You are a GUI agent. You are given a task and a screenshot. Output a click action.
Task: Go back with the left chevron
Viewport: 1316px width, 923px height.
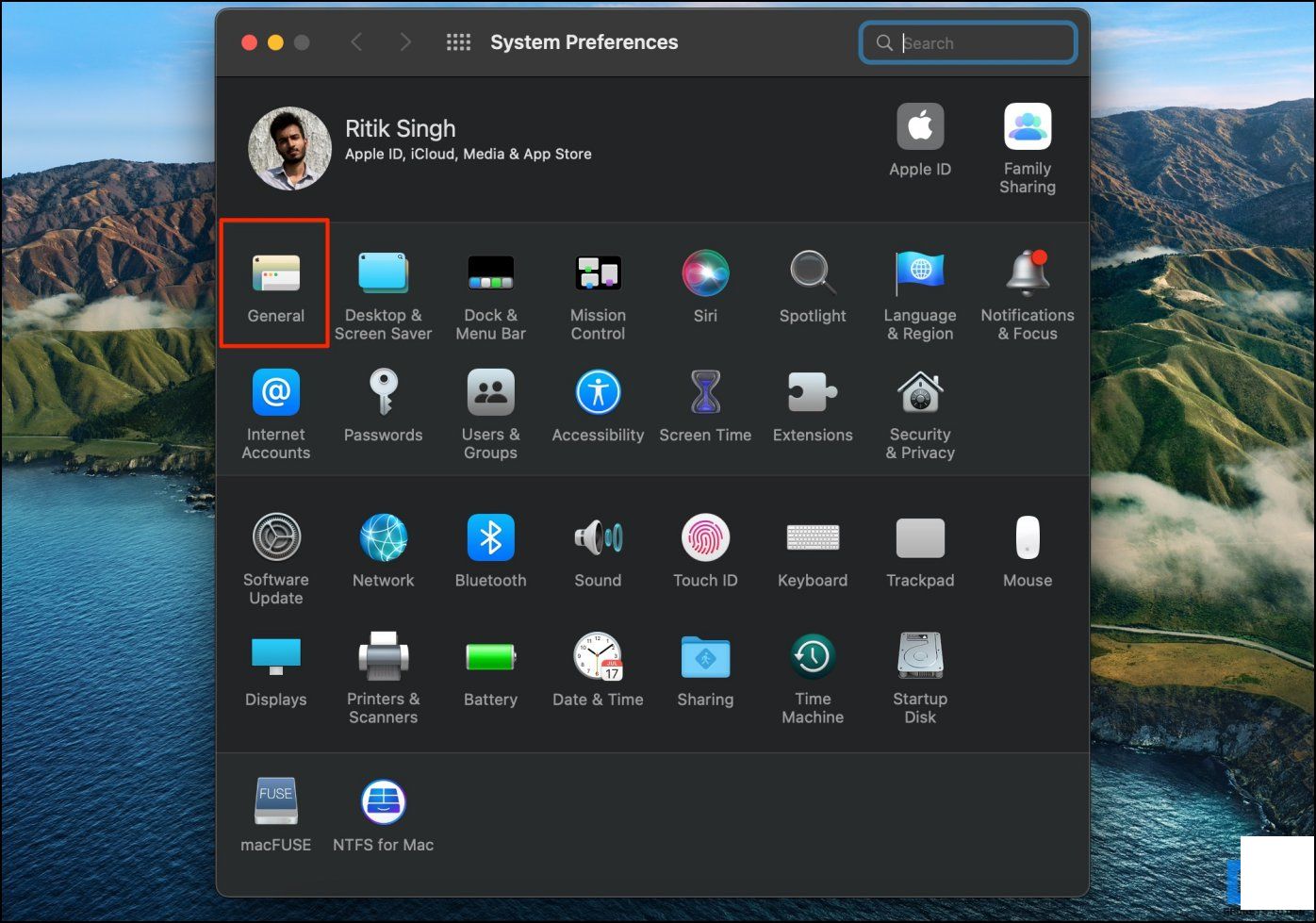tap(356, 42)
